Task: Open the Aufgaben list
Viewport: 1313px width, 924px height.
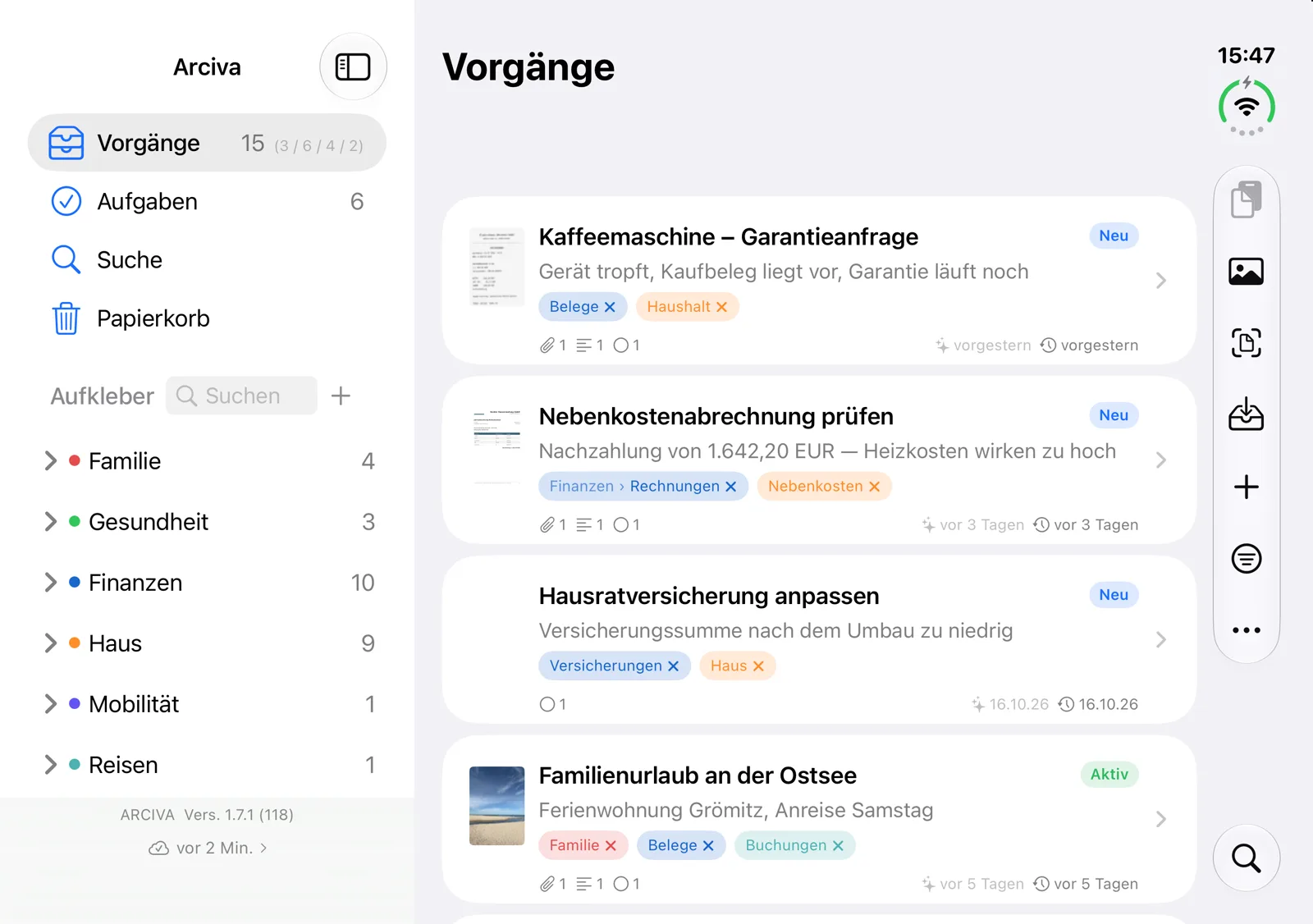Action: pos(207,201)
